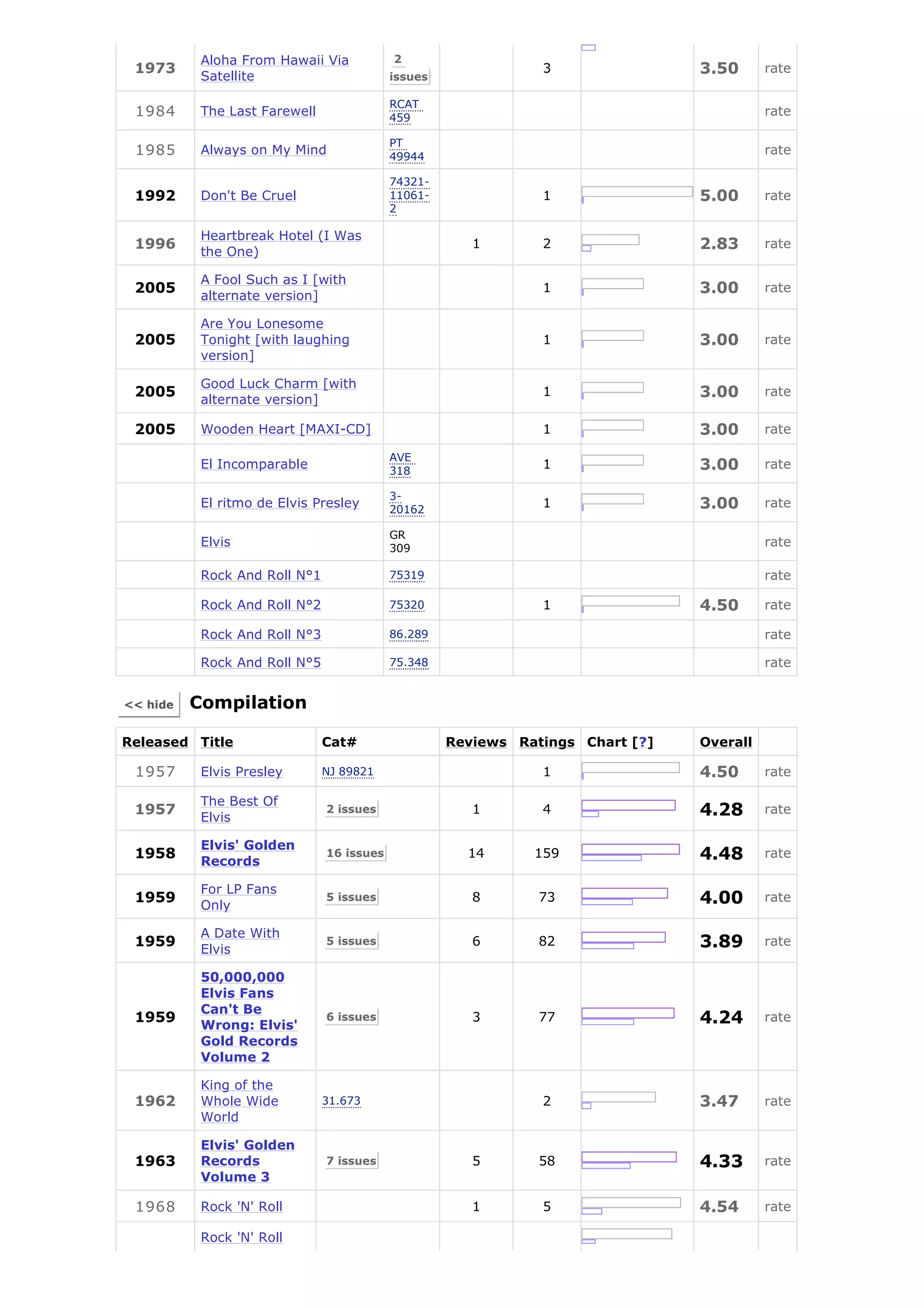Expand 6 issues for 50,000,000 Elvis Fans
924x1308 pixels.
click(x=351, y=1016)
